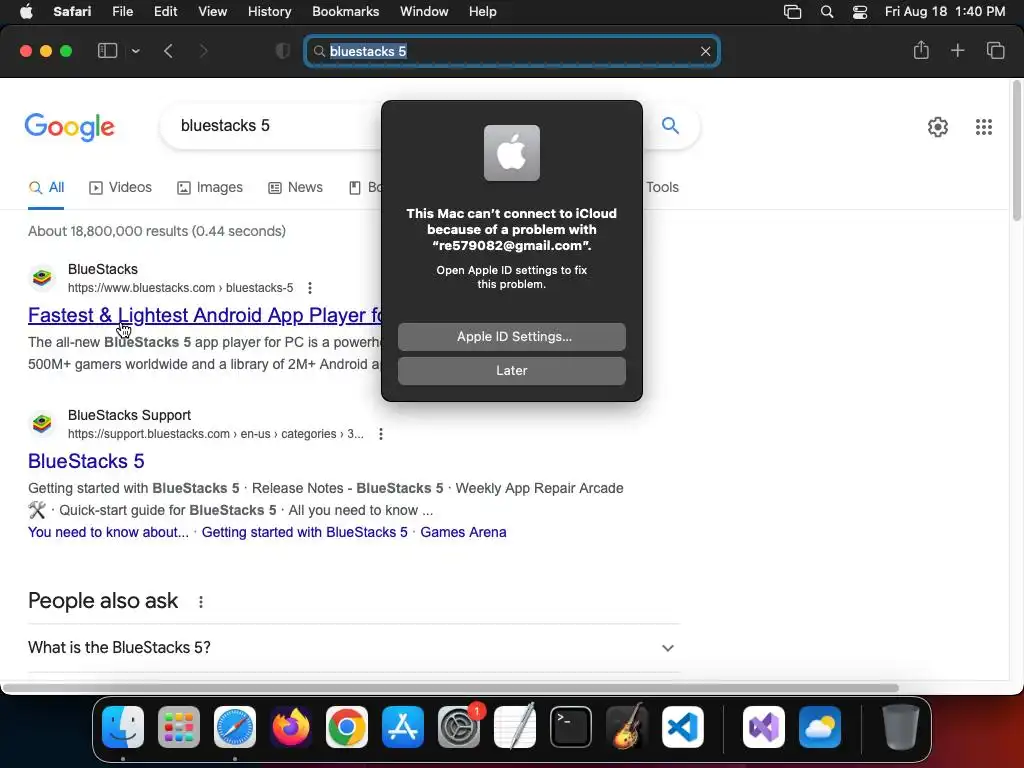Select the All results tab
The image size is (1024, 768).
click(46, 187)
